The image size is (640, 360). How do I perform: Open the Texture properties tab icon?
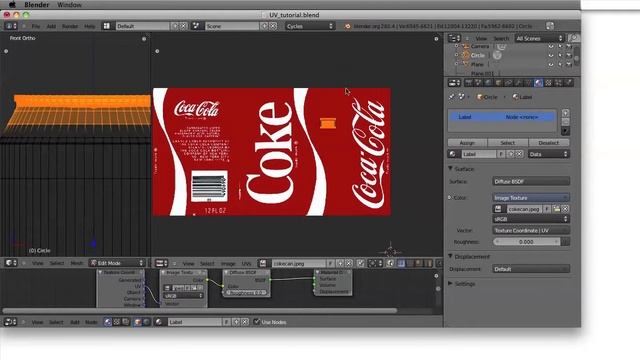(x=549, y=83)
